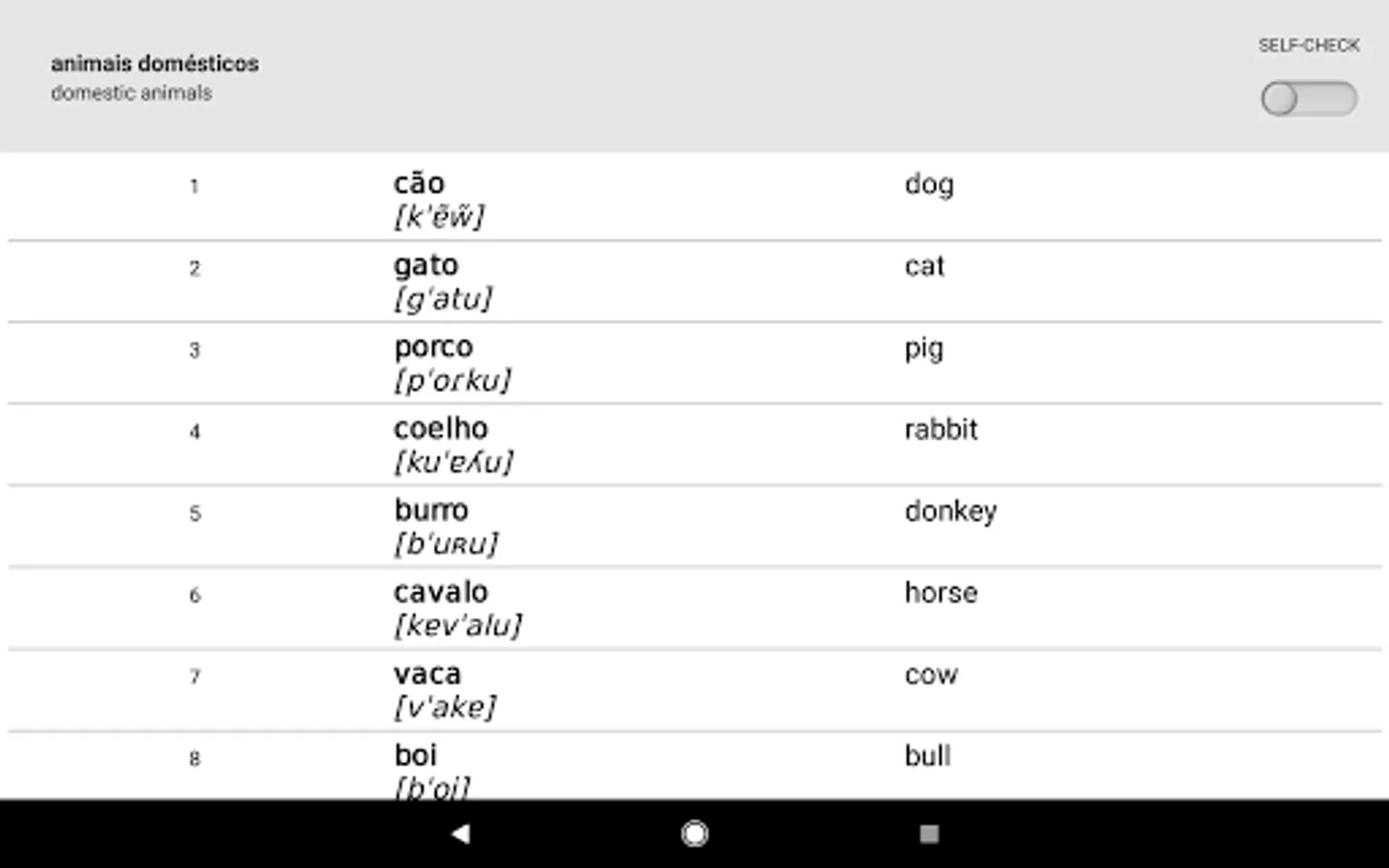This screenshot has height=868, width=1389.
Task: Tap the 'domestic animals' subtitle
Action: (x=131, y=94)
